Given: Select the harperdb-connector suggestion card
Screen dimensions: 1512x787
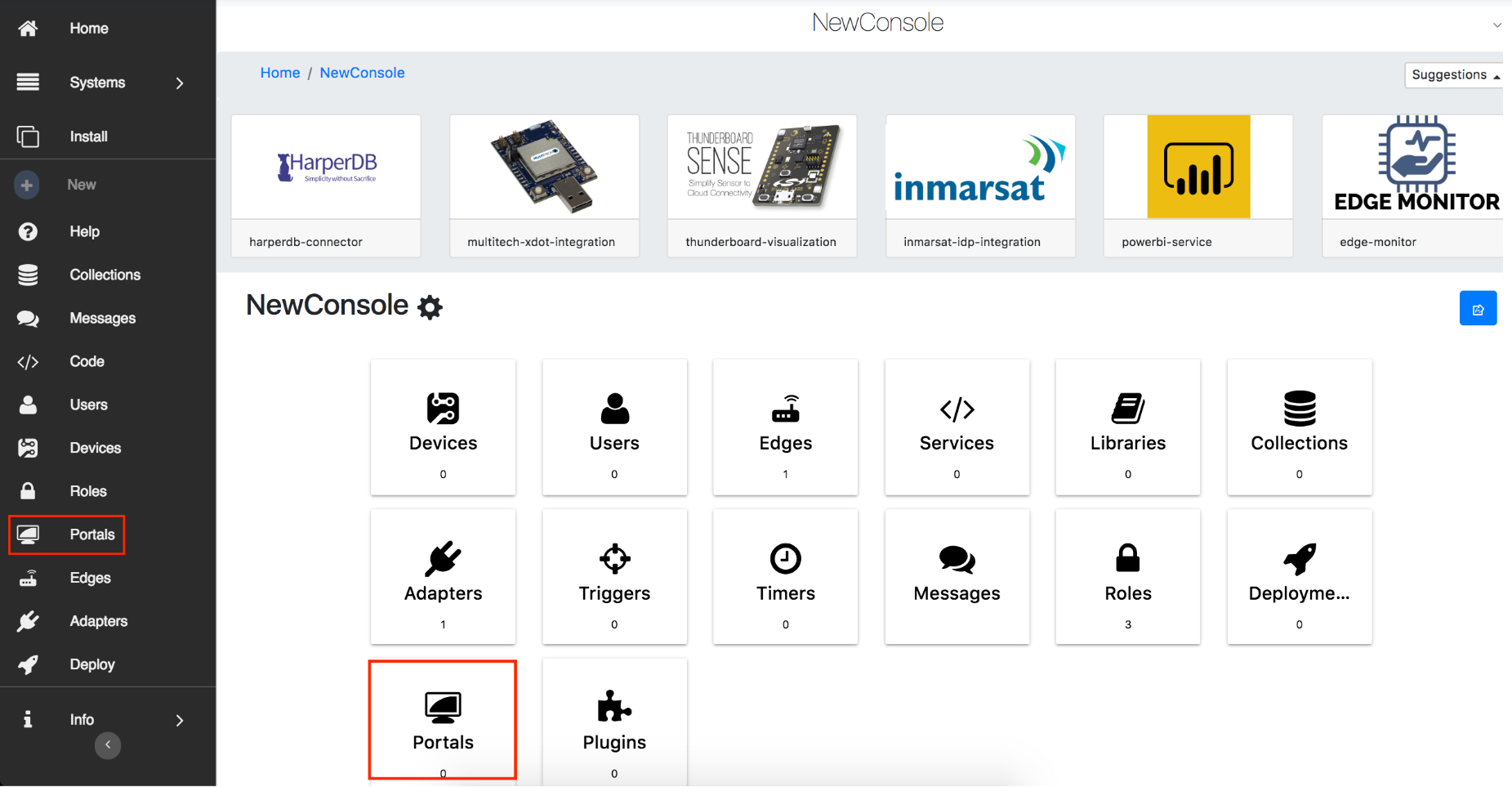Looking at the screenshot, I should click(x=326, y=186).
